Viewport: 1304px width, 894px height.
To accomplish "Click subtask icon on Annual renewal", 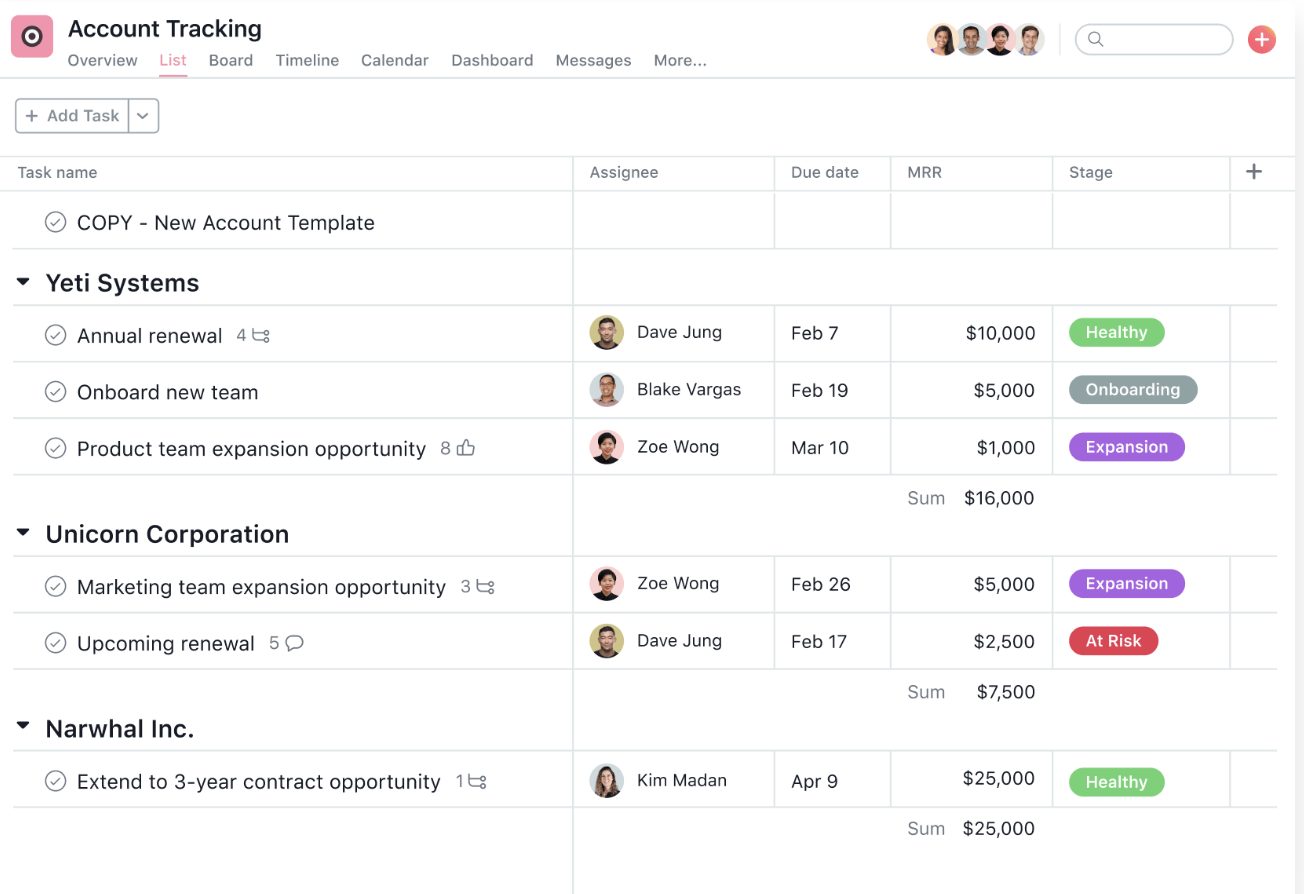I will pyautogui.click(x=261, y=336).
